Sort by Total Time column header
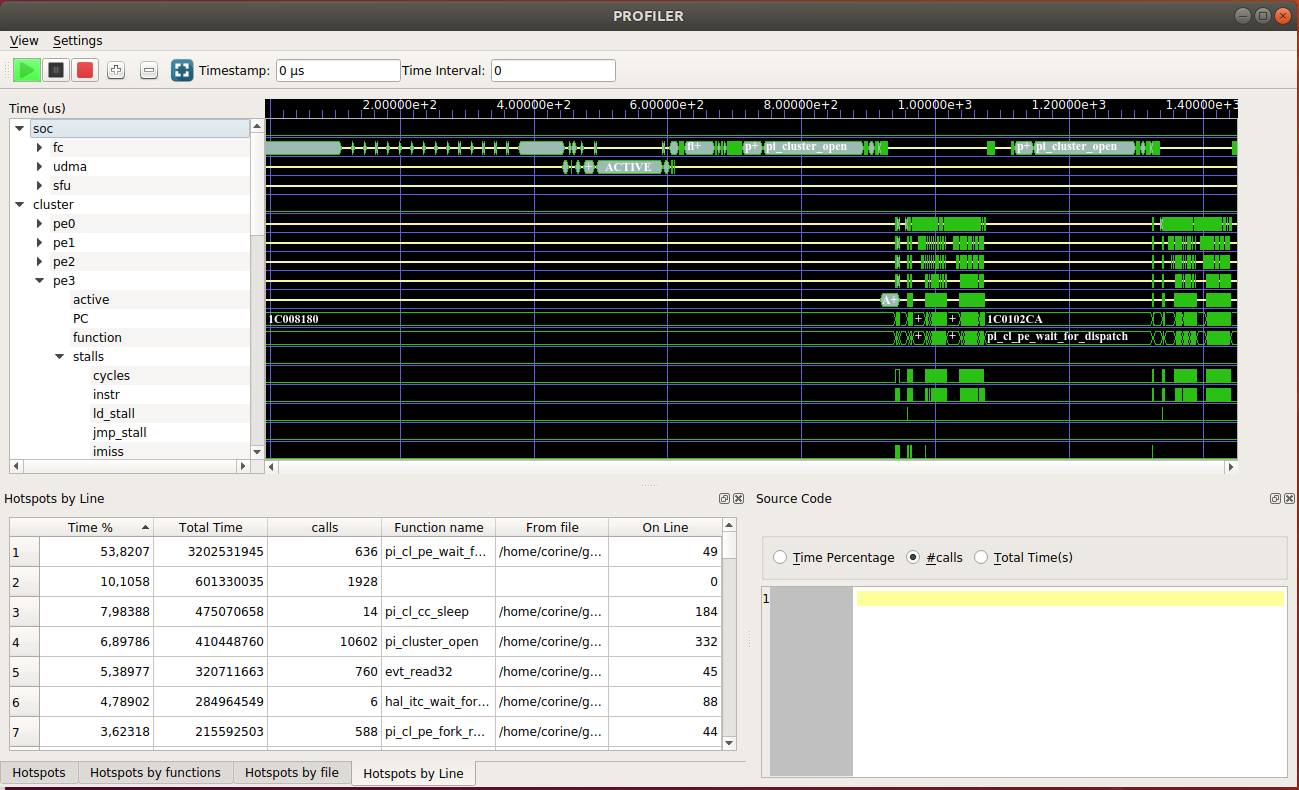This screenshot has height=790, width=1299. (x=211, y=527)
